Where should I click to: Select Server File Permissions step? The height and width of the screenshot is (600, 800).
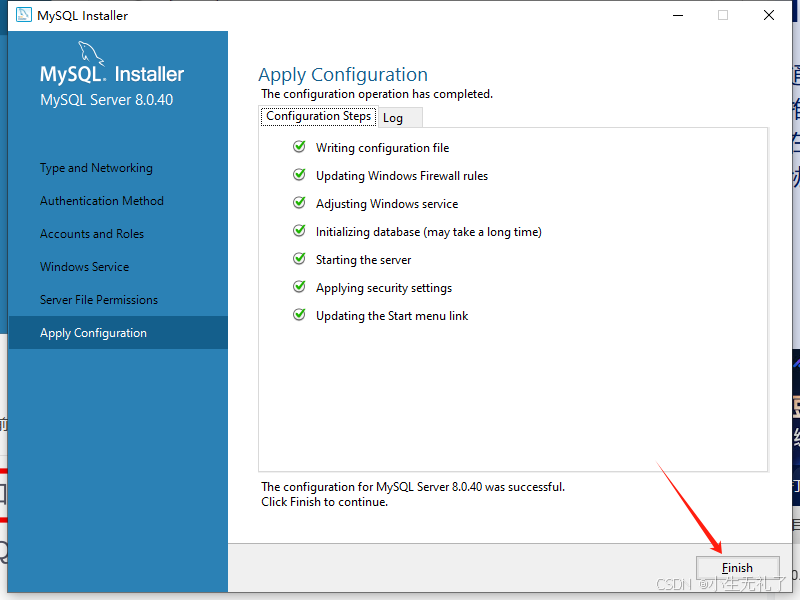coord(99,299)
